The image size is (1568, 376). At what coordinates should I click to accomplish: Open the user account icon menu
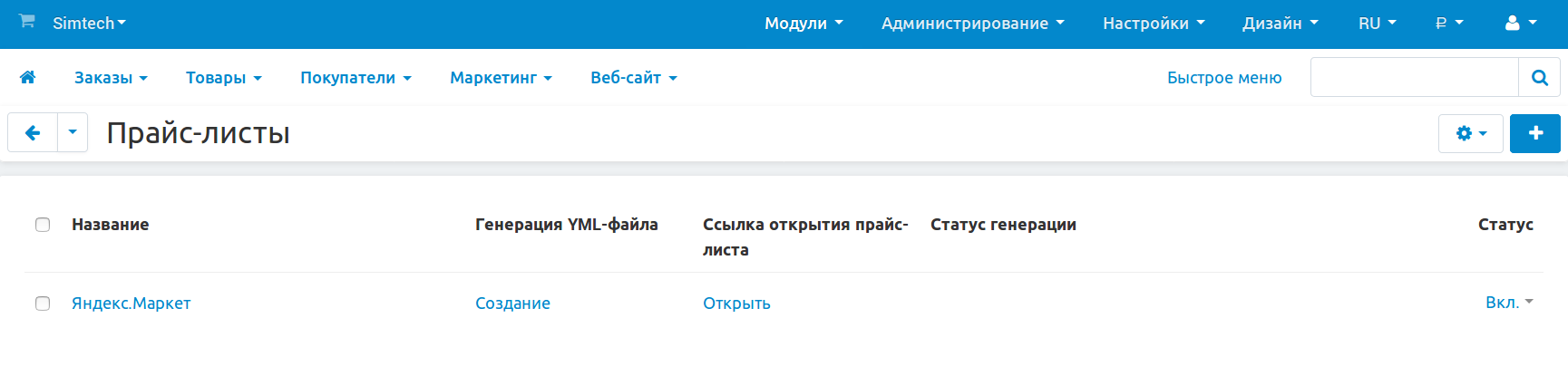click(x=1520, y=24)
